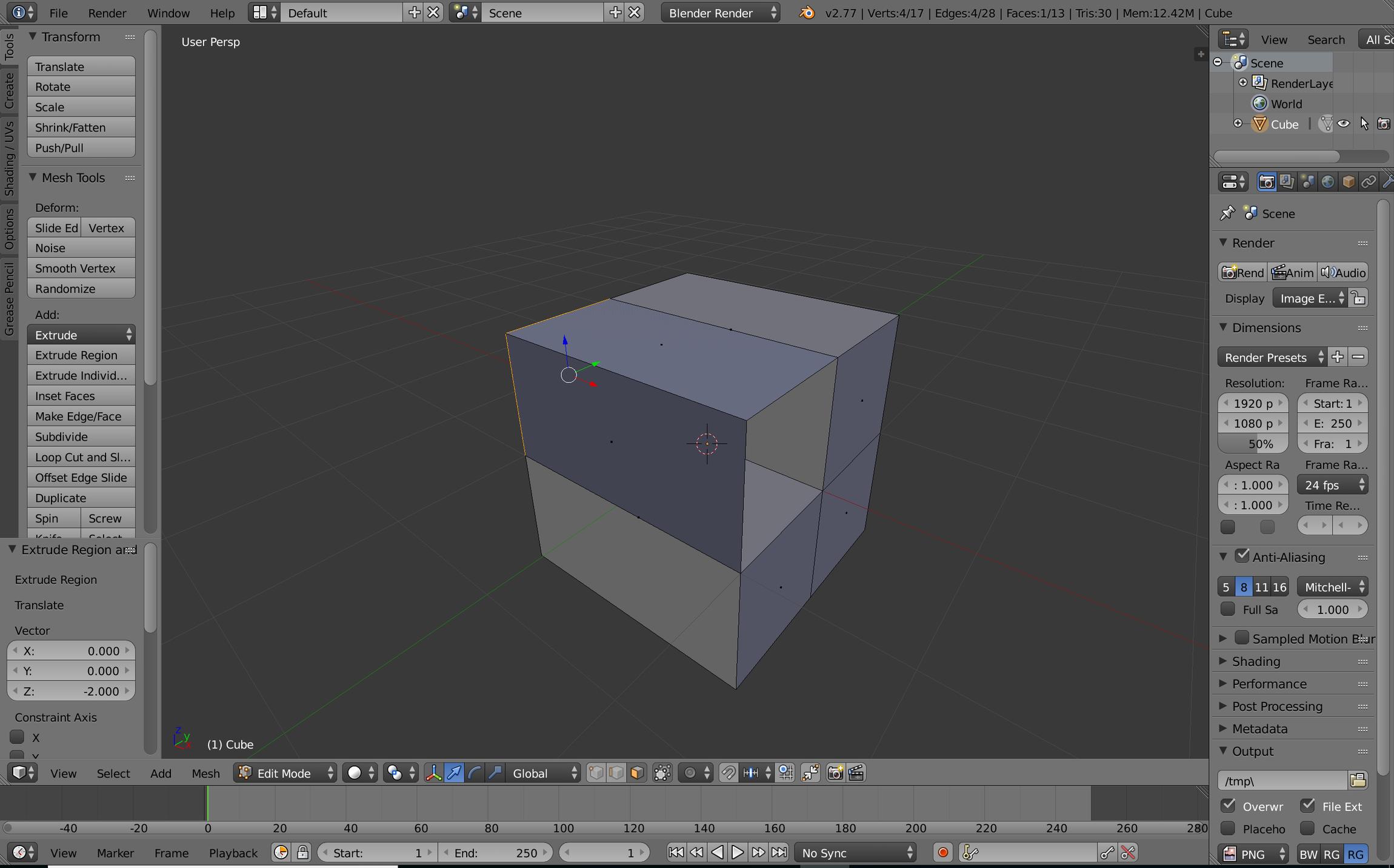Enable the Placeholders checkbox
The height and width of the screenshot is (868, 1394).
point(1229,828)
